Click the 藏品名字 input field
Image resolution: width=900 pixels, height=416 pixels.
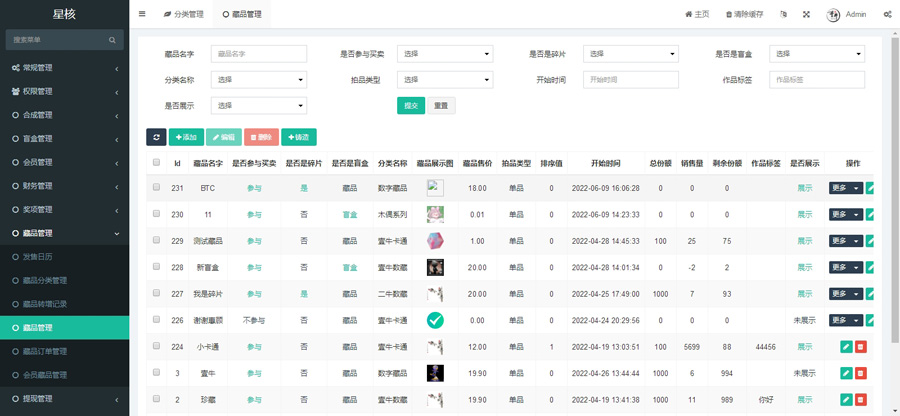tap(258, 54)
